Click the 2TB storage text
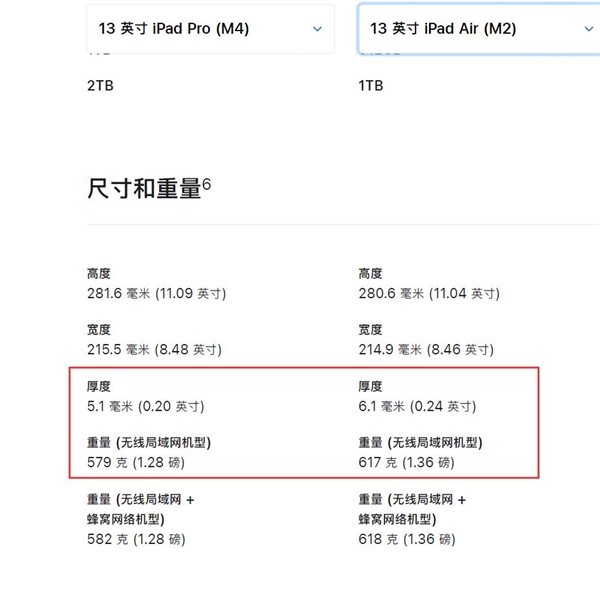Image resolution: width=600 pixels, height=598 pixels. coord(101,86)
